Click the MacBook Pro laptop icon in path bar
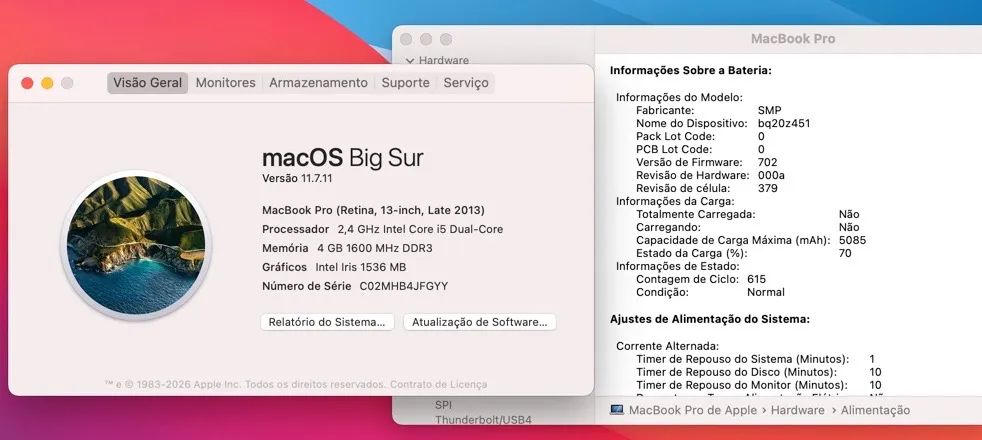982x440 pixels. point(617,410)
